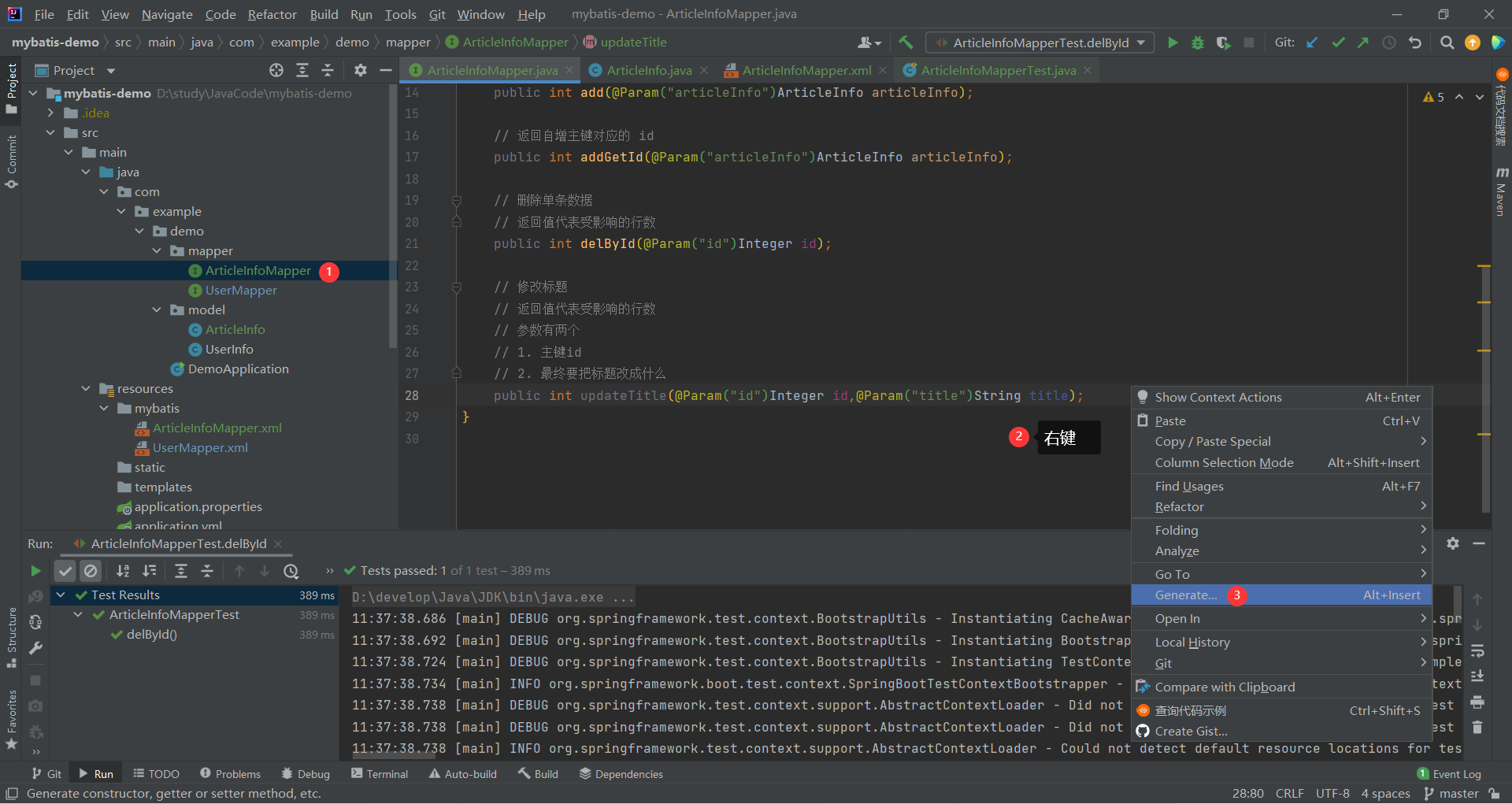Rerun tests in the Run panel
This screenshot has height=804, width=1512.
(35, 571)
